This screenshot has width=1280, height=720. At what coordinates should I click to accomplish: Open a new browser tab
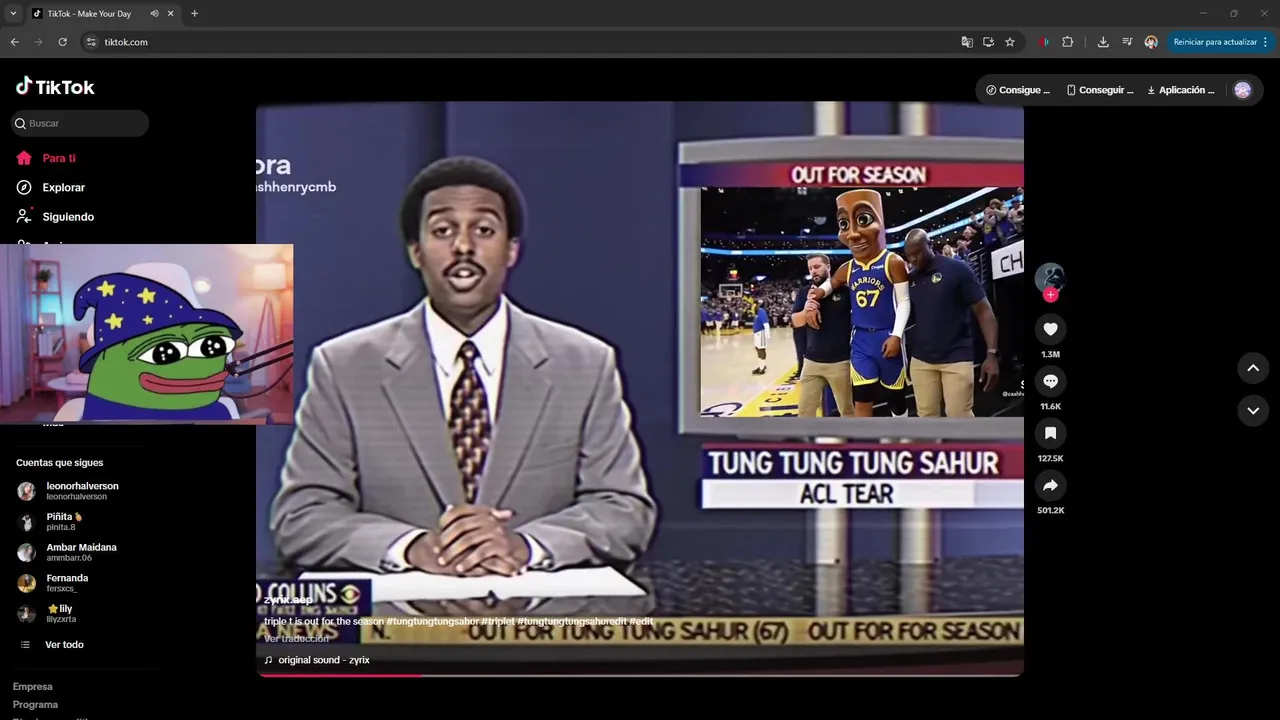(x=194, y=14)
